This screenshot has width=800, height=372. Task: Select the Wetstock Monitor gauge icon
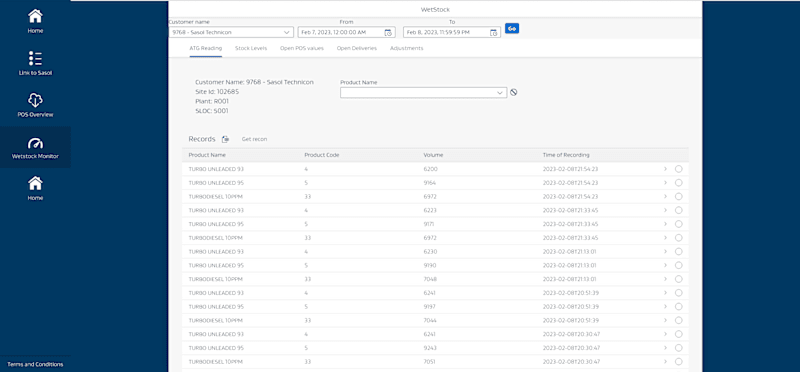[x=35, y=143]
